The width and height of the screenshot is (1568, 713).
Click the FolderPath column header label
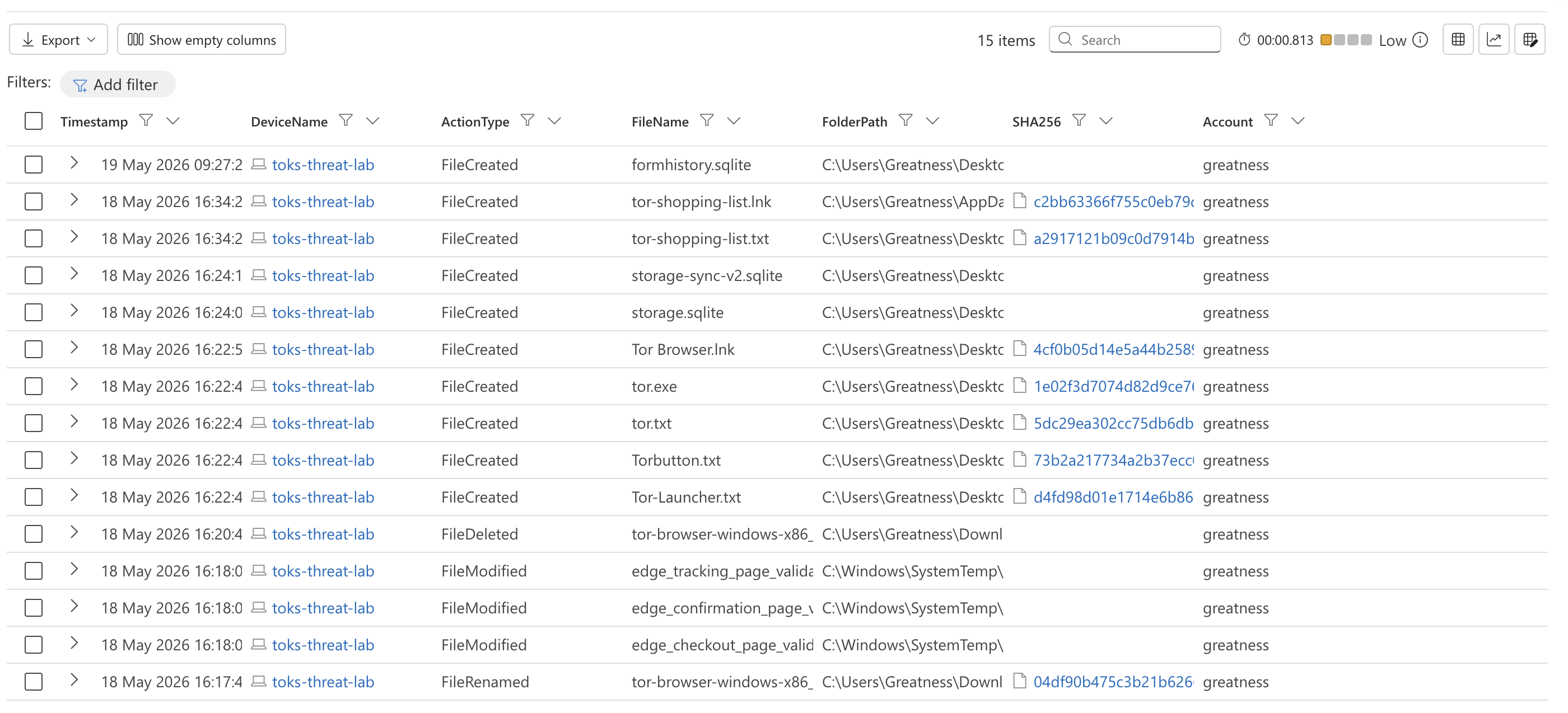click(x=855, y=121)
